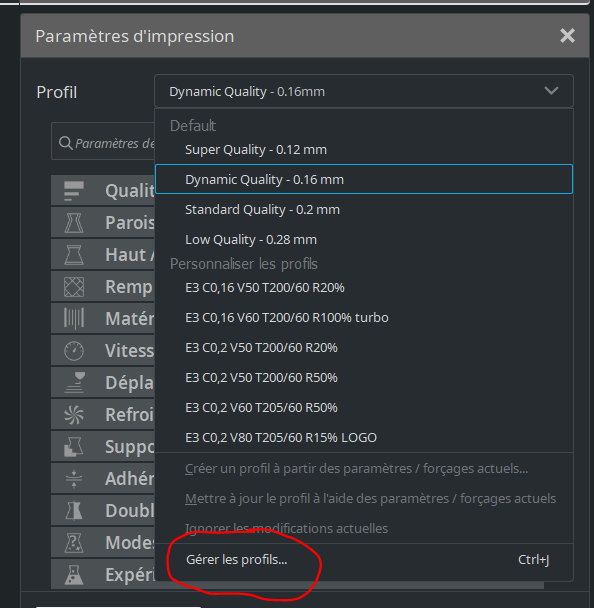Close the Paramètres d'impression panel

[567, 36]
